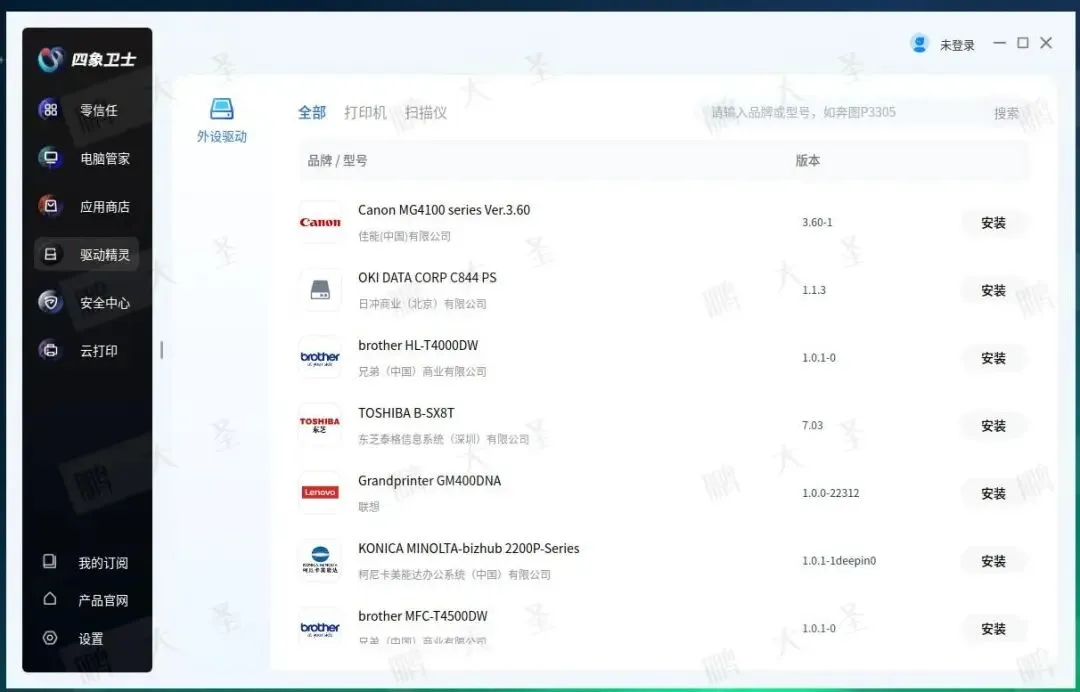Open the 设置 gear icon
The height and width of the screenshot is (692, 1080).
tap(50, 638)
